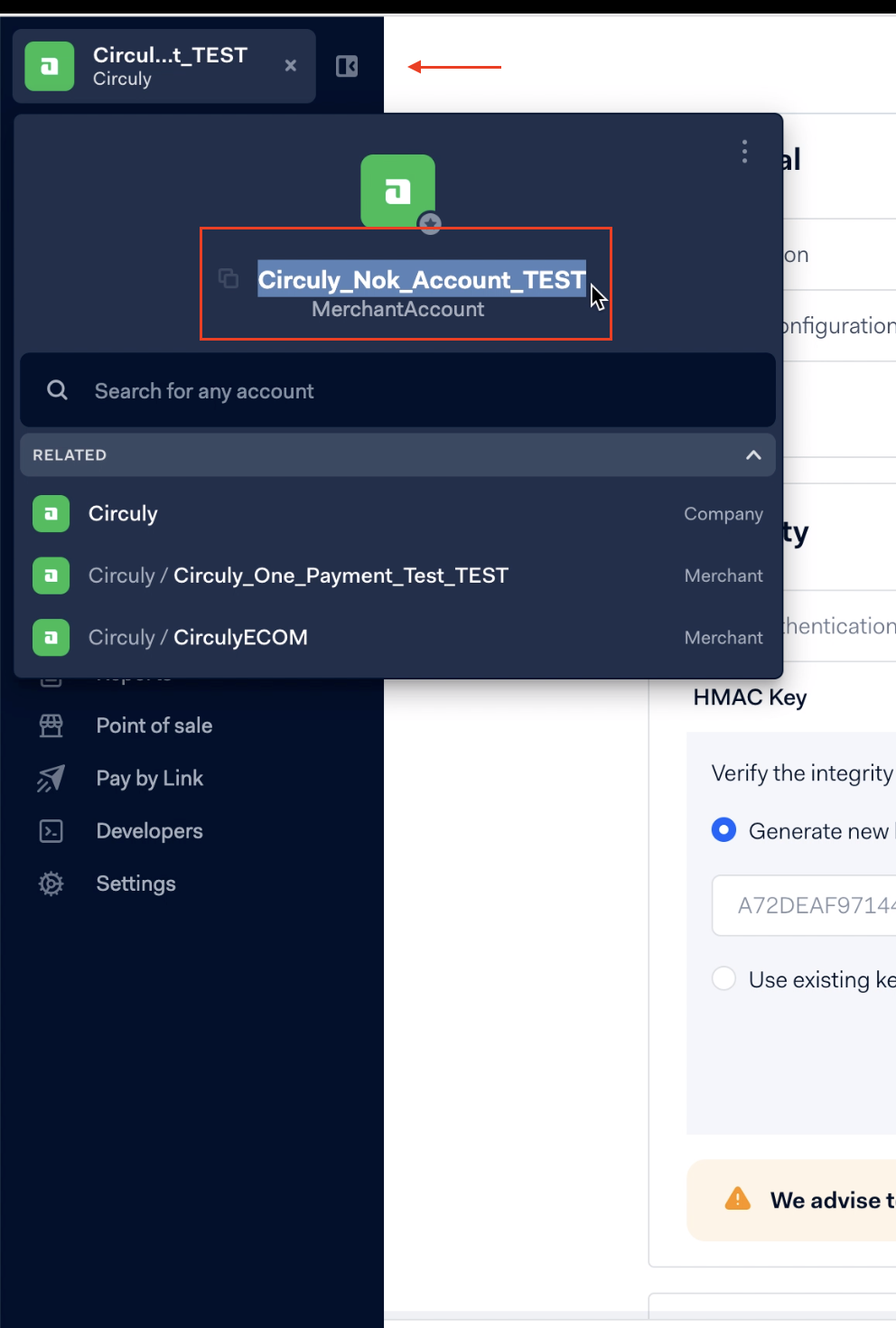
Task: Switch to Circuly_One_Payment_Test_TEST merchant
Action: pyautogui.click(x=397, y=575)
